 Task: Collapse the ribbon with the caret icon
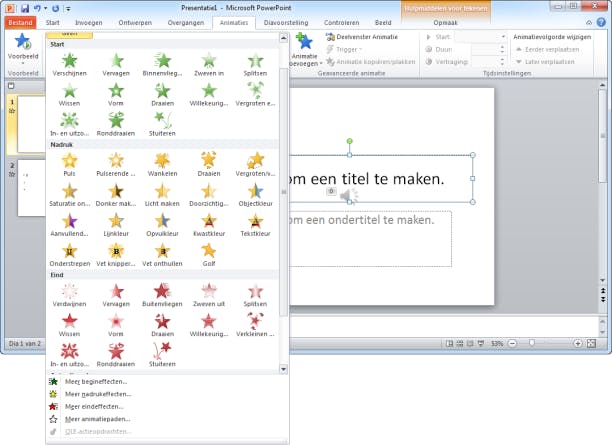[x=589, y=23]
